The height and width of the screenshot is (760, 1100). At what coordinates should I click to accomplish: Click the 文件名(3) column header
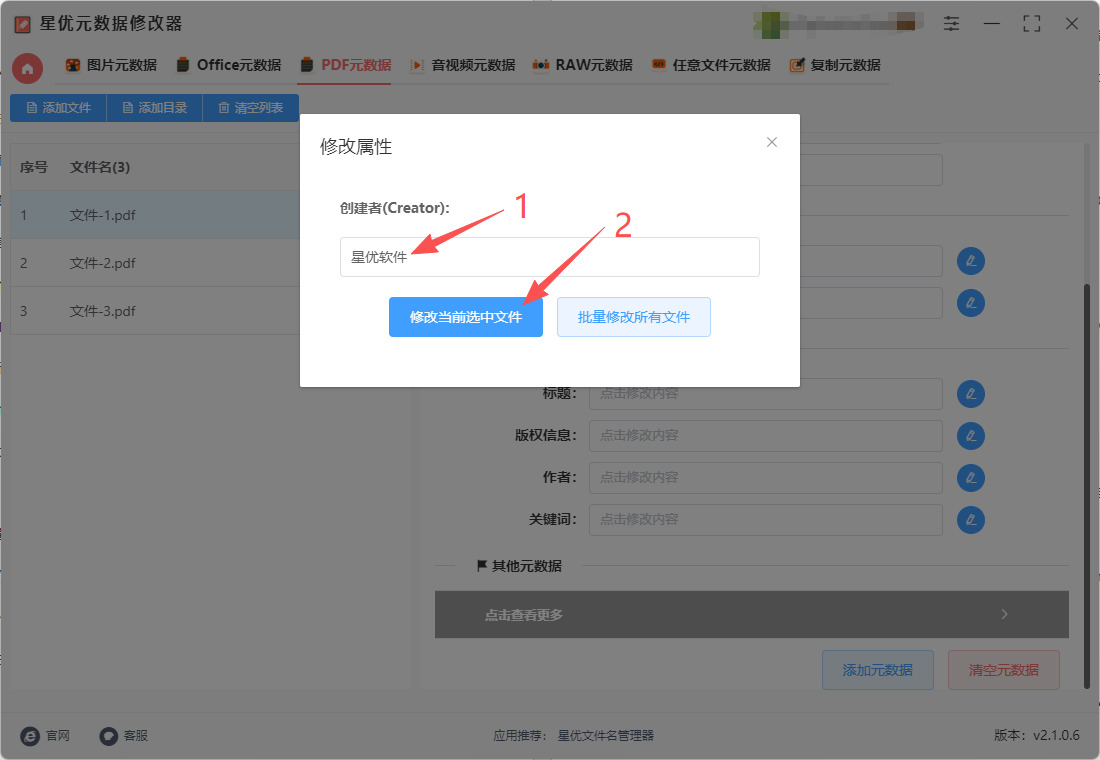100,167
